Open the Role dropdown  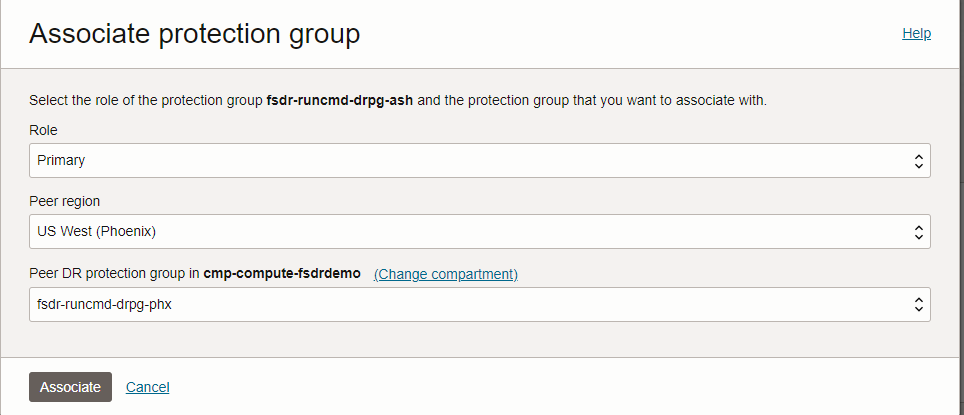click(x=480, y=160)
